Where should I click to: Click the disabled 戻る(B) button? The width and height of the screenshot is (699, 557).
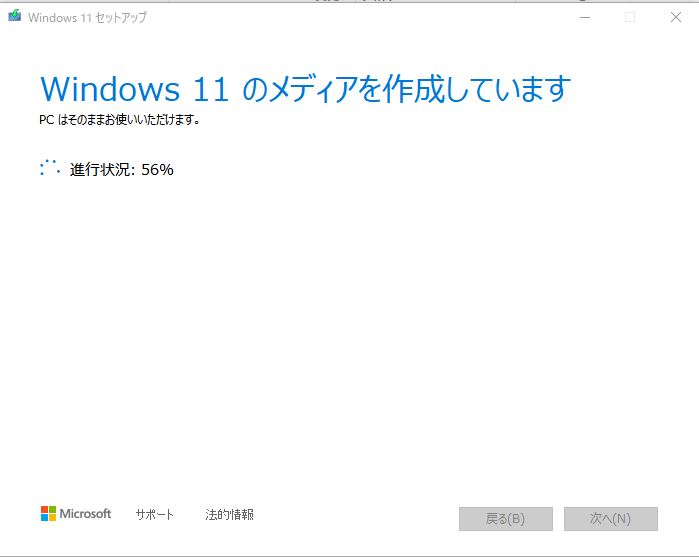coord(506,519)
